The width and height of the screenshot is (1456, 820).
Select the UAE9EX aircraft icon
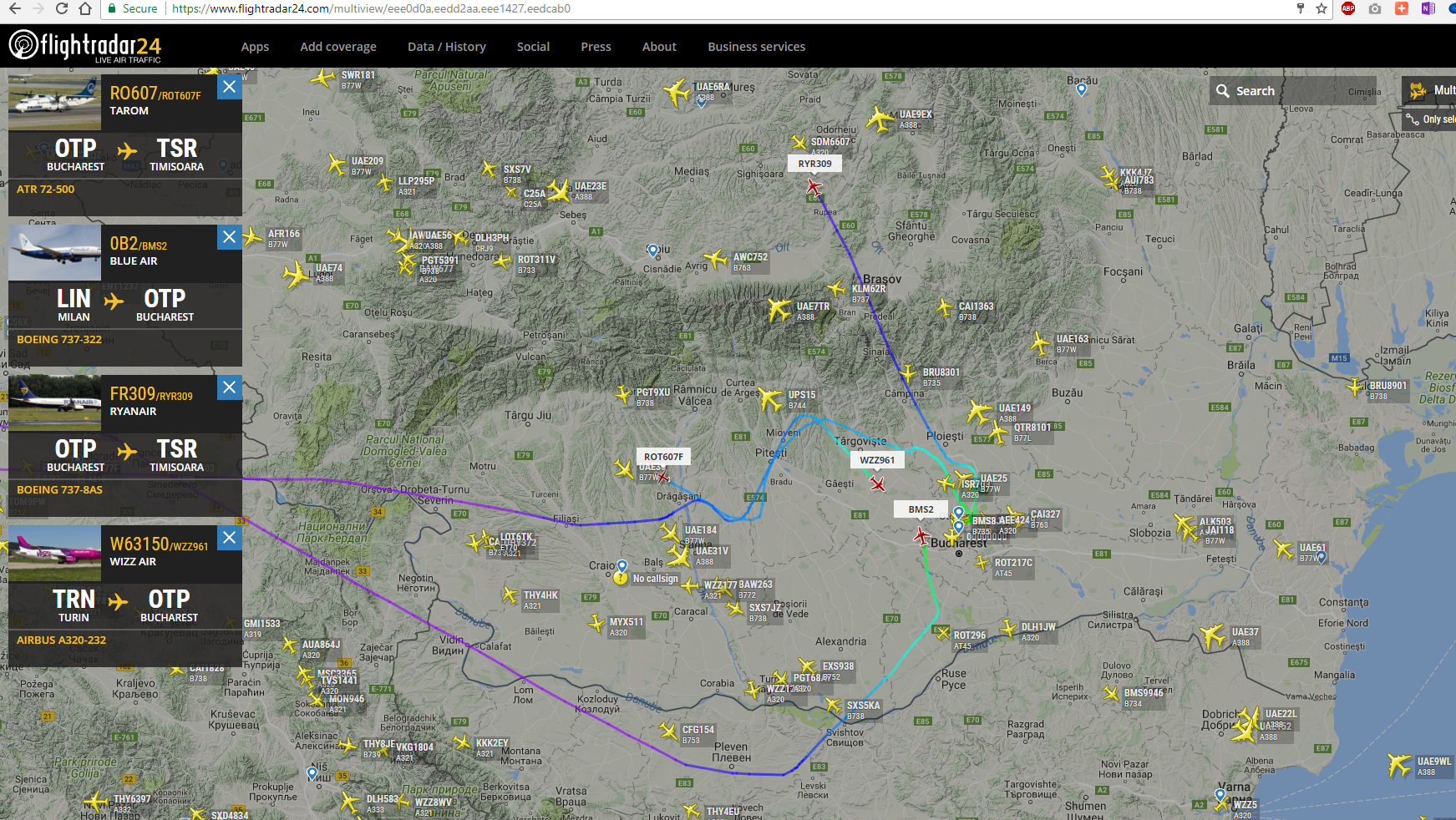tap(880, 119)
